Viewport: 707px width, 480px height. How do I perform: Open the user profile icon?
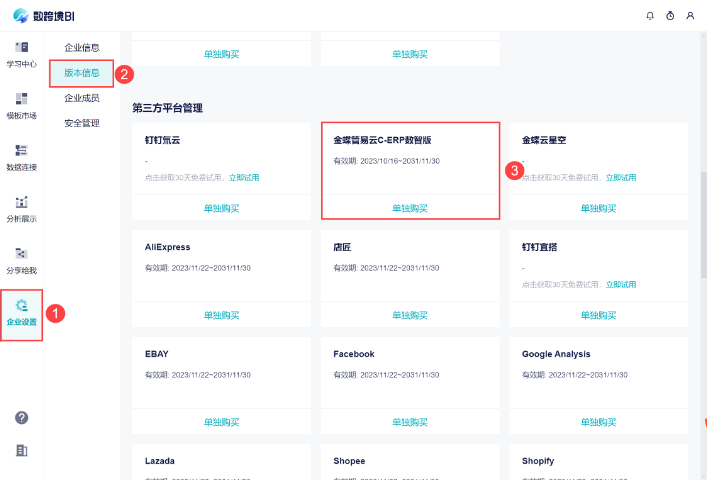point(690,16)
